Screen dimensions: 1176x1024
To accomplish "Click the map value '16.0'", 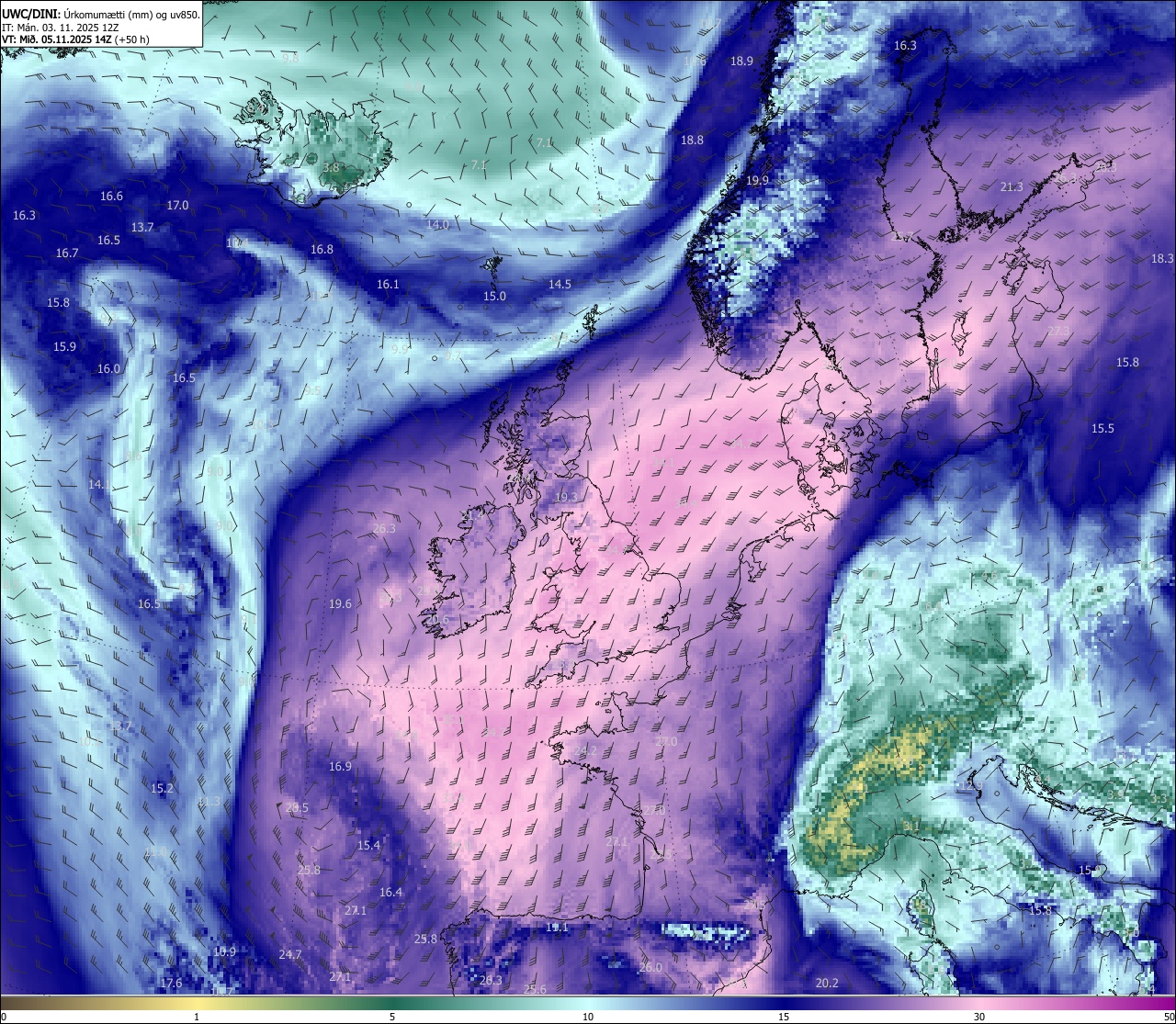I will point(108,368).
